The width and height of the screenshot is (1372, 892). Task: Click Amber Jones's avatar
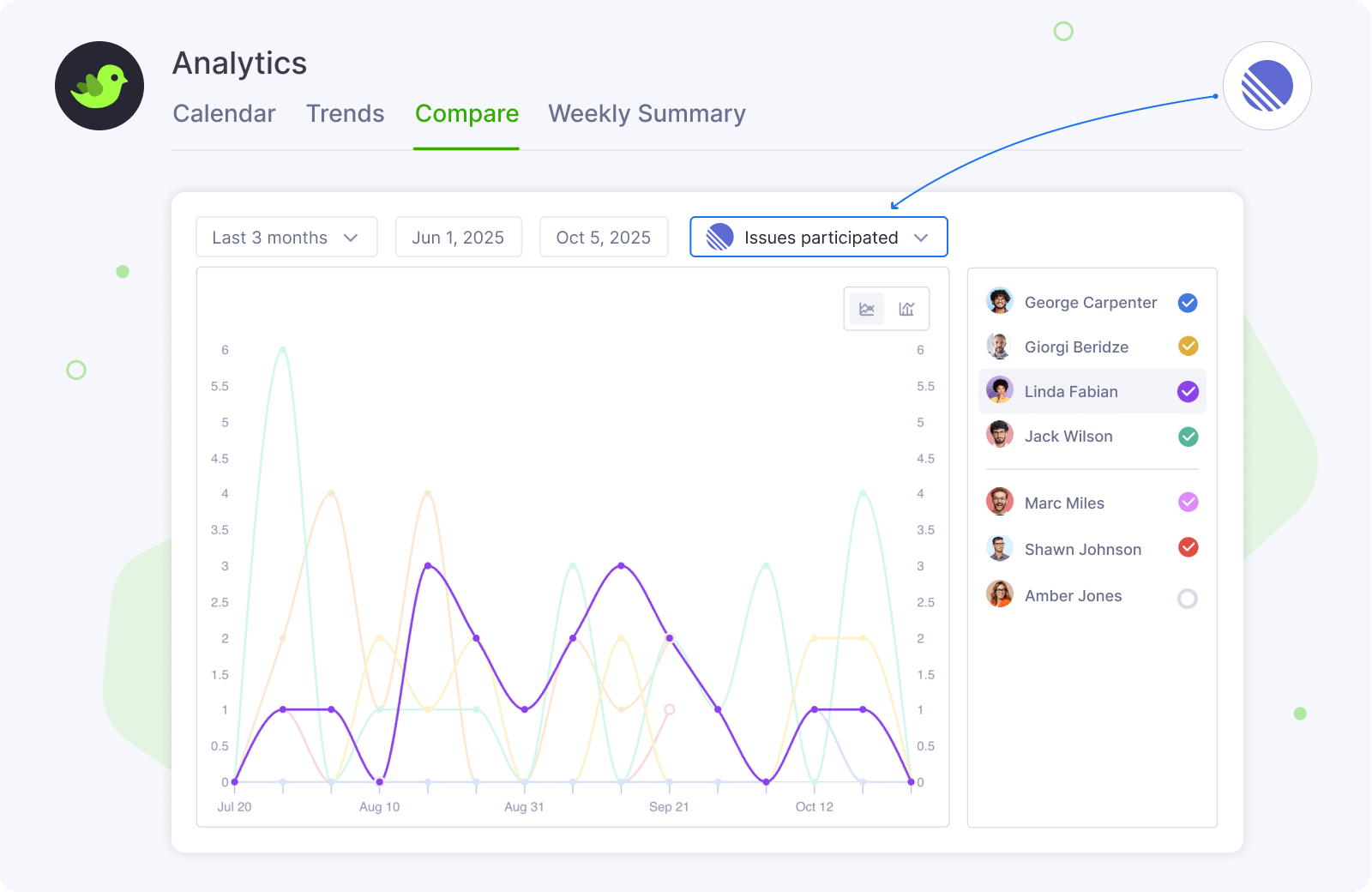coord(999,594)
